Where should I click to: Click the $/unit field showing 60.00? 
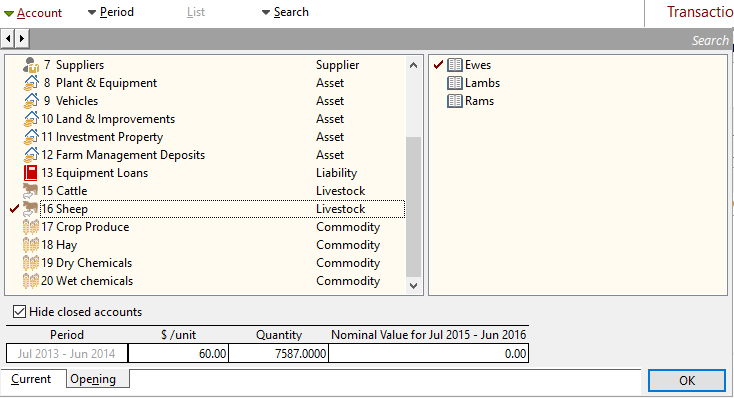click(178, 354)
